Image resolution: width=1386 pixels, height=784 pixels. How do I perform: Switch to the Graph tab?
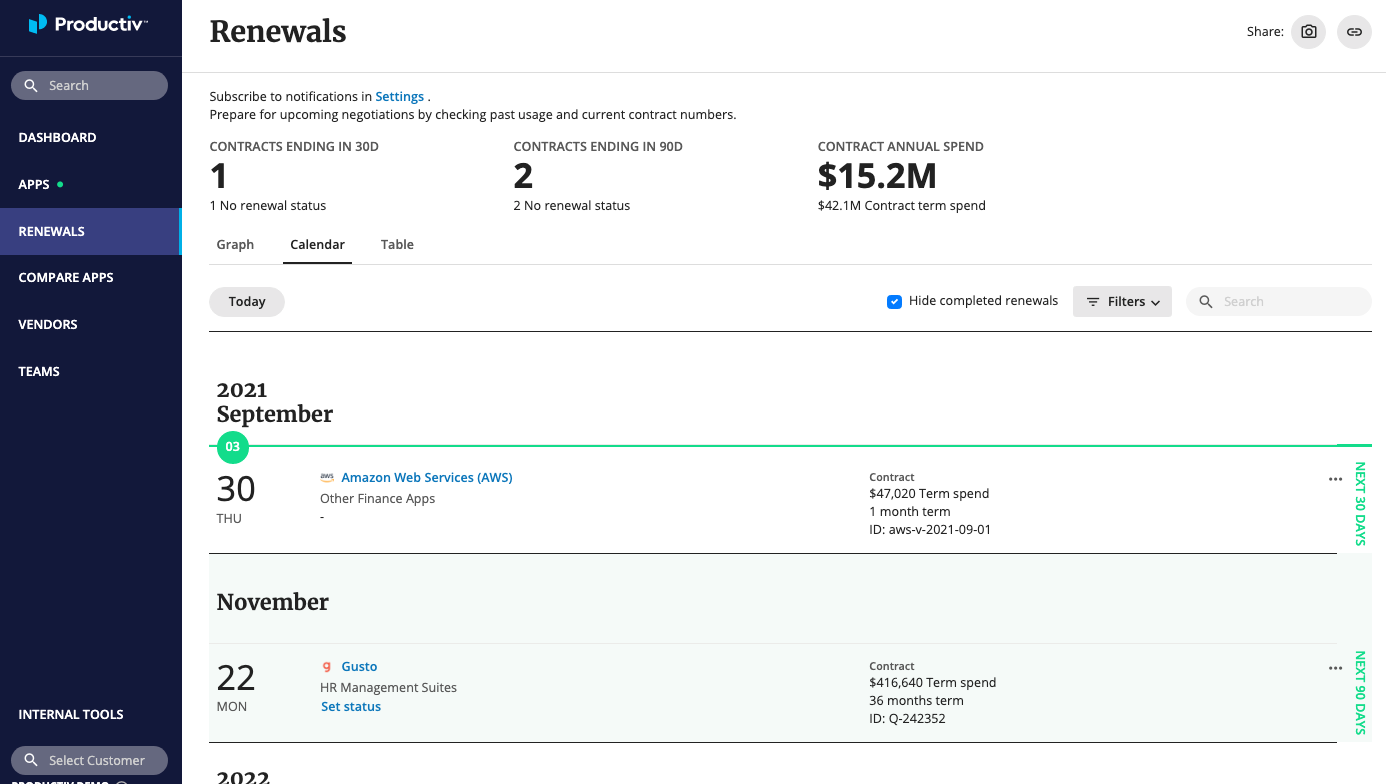tap(235, 244)
